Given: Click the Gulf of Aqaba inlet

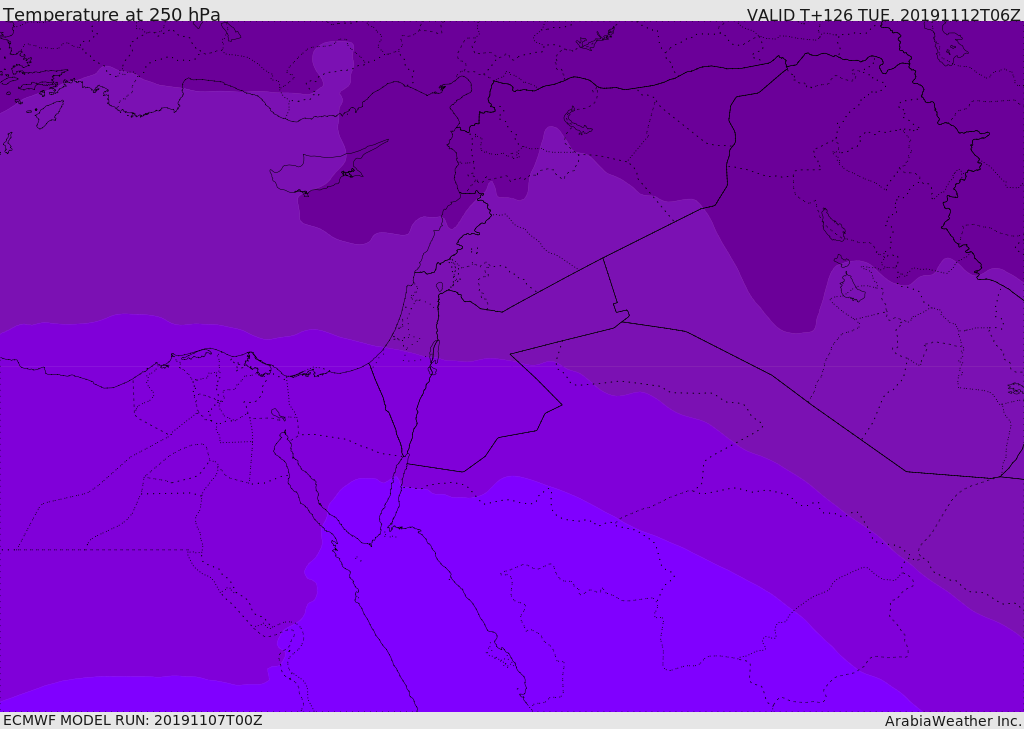Looking at the screenshot, I should pyautogui.click(x=397, y=490).
